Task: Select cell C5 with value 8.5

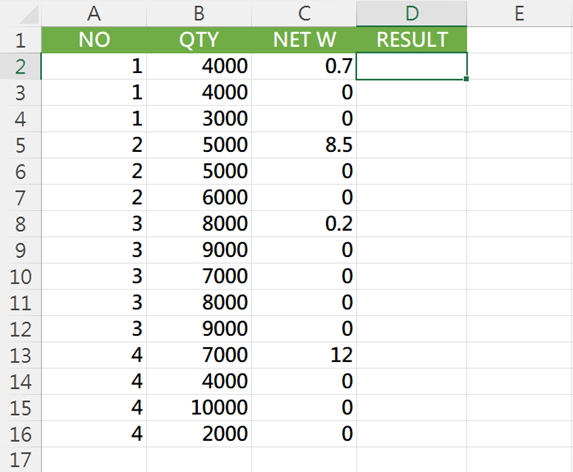Action: coord(304,145)
